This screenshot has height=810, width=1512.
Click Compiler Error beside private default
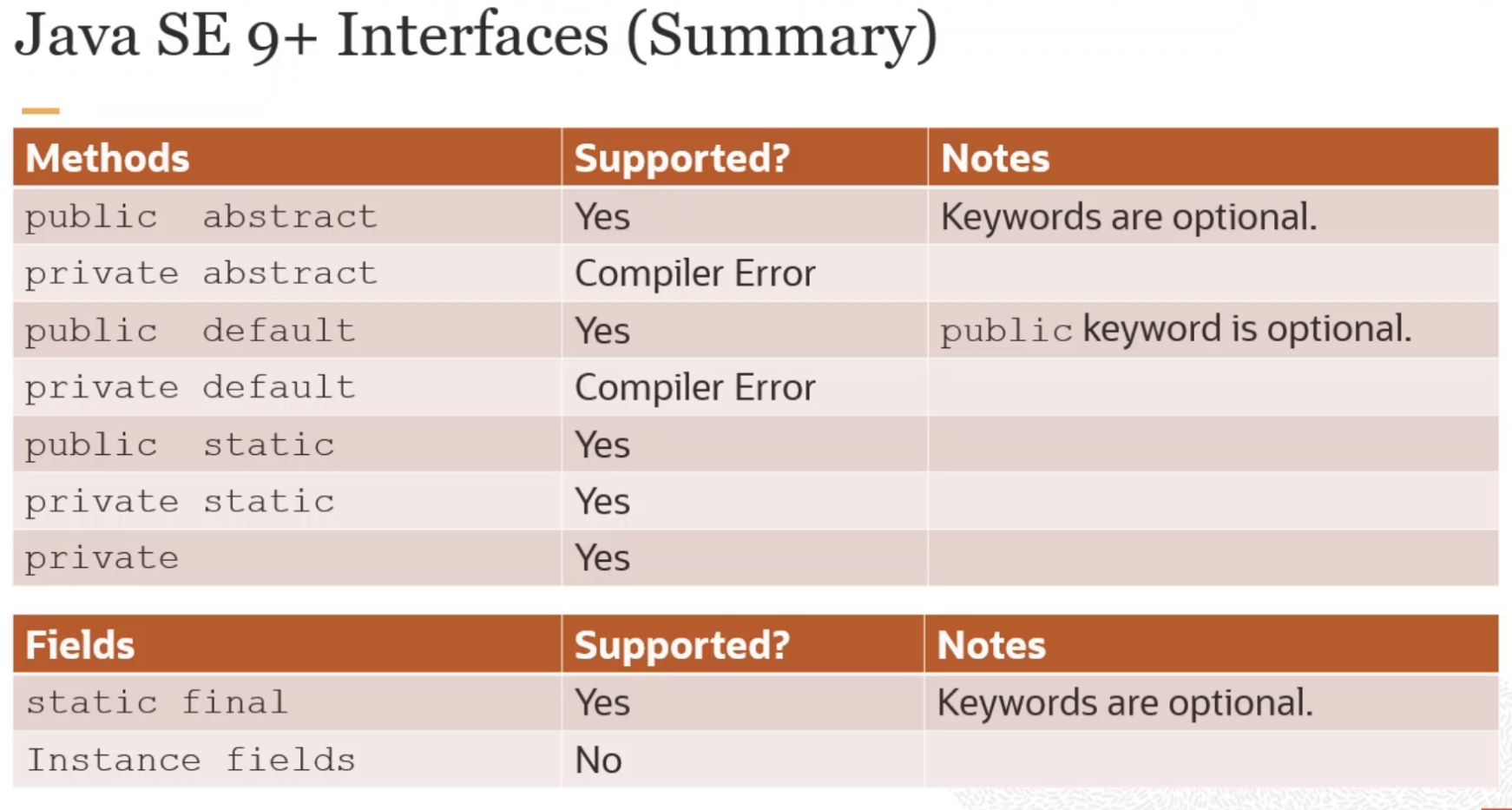695,387
